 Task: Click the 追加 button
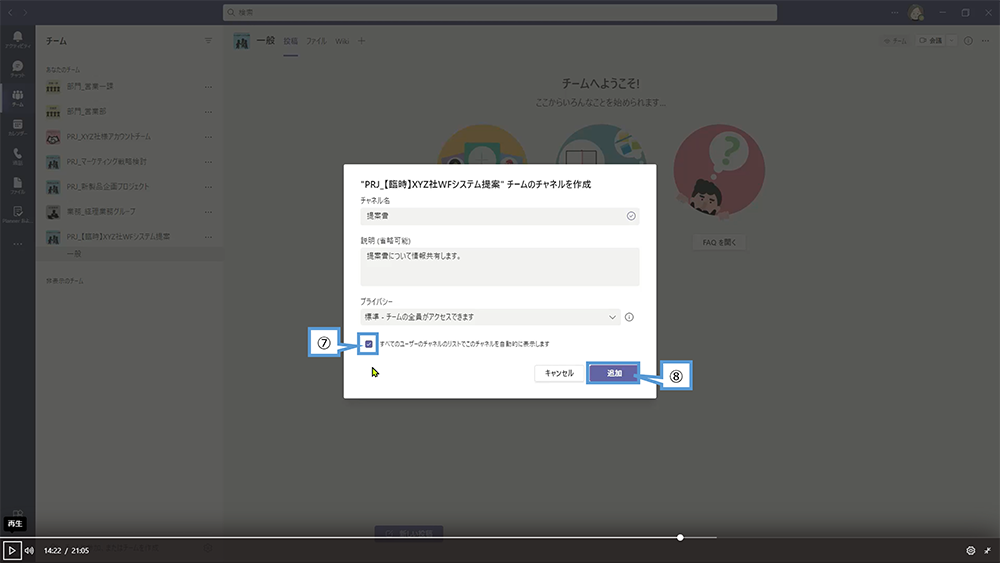click(614, 373)
